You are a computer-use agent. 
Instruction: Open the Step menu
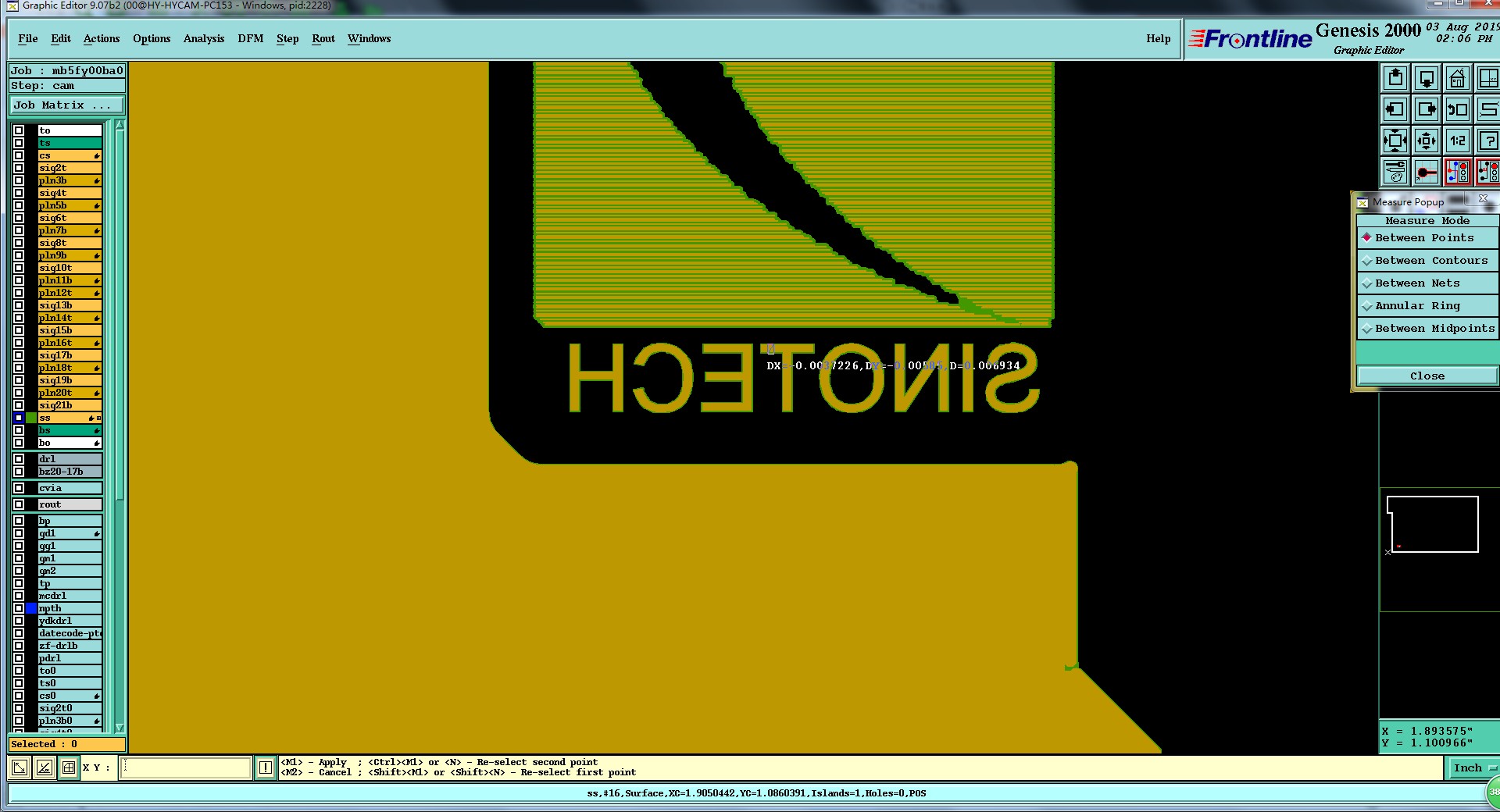click(287, 38)
